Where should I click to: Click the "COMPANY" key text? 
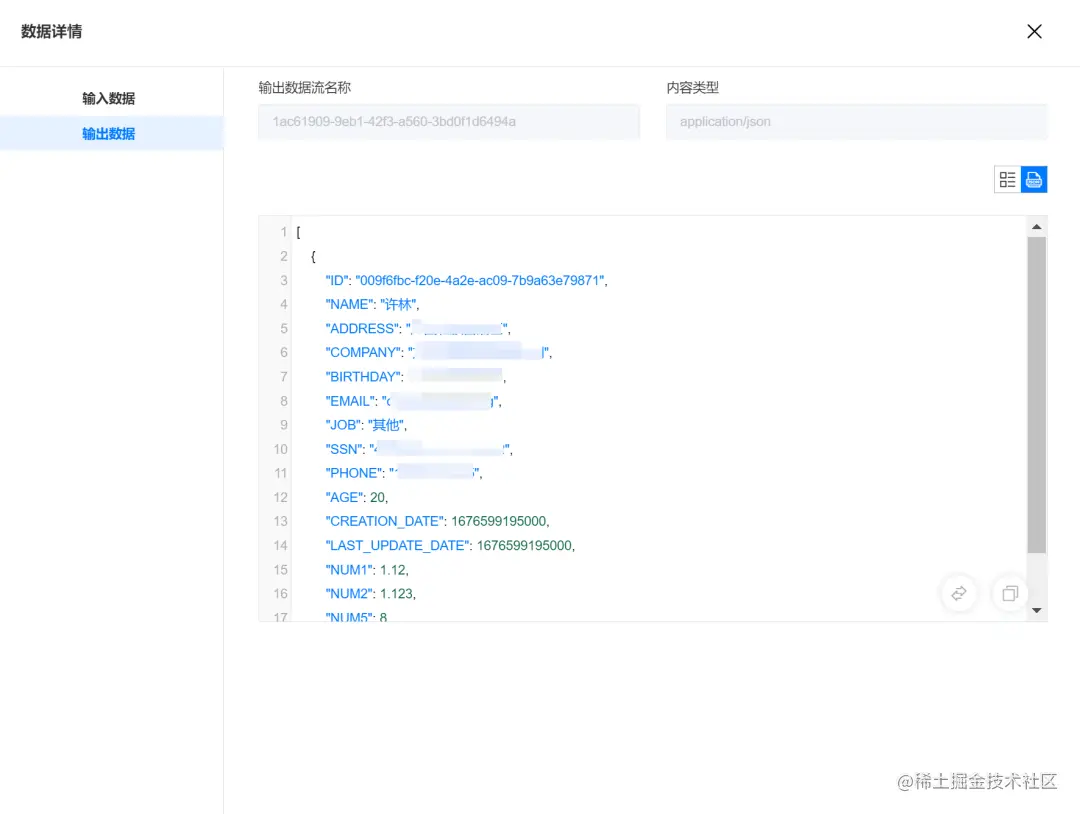coord(364,353)
